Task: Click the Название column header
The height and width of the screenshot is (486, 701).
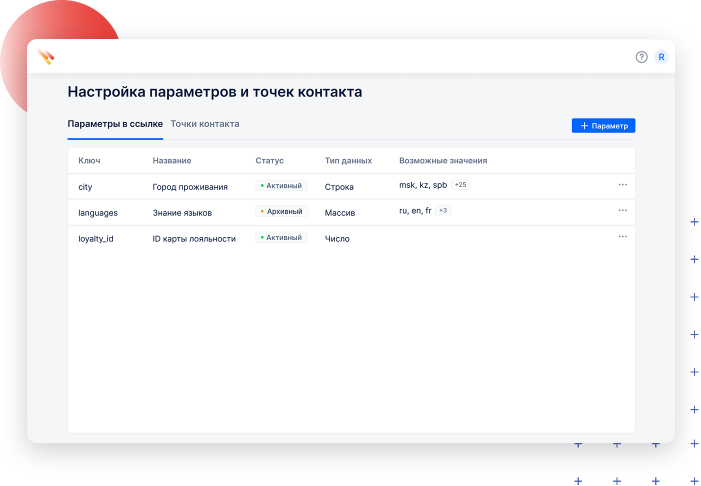Action: pyautogui.click(x=172, y=160)
